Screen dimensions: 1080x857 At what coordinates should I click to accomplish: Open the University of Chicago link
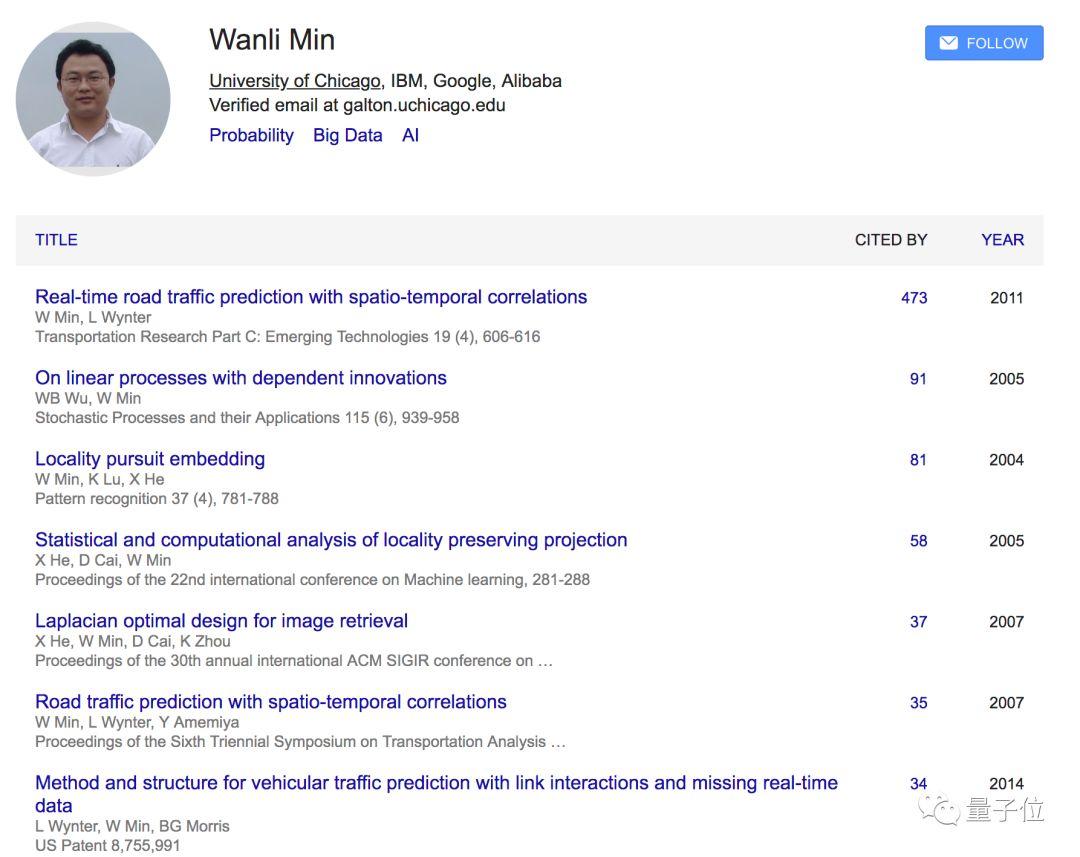pyautogui.click(x=294, y=81)
